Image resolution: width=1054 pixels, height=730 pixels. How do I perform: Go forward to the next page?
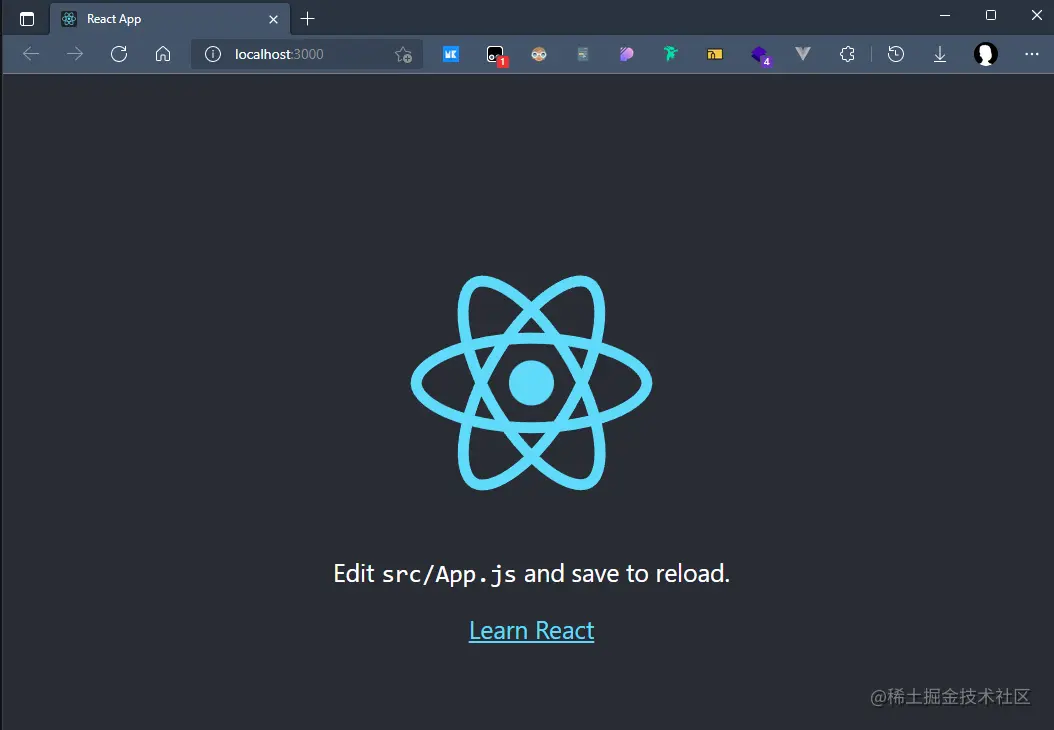[75, 54]
